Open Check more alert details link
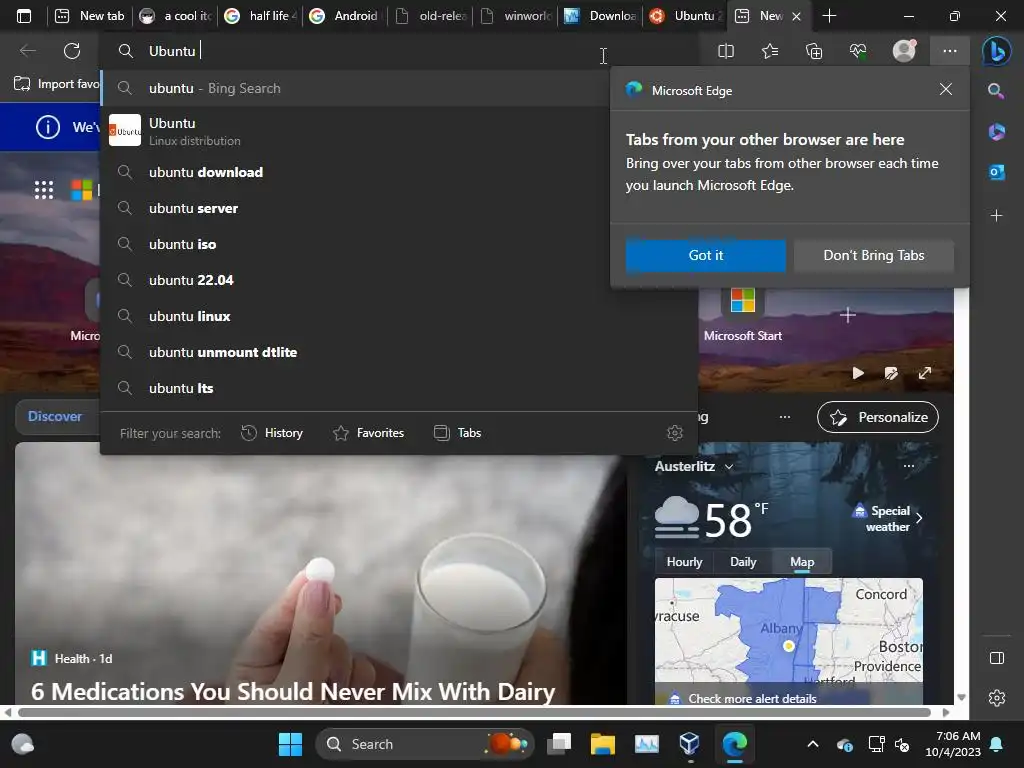This screenshot has width=1024, height=768. [x=752, y=698]
